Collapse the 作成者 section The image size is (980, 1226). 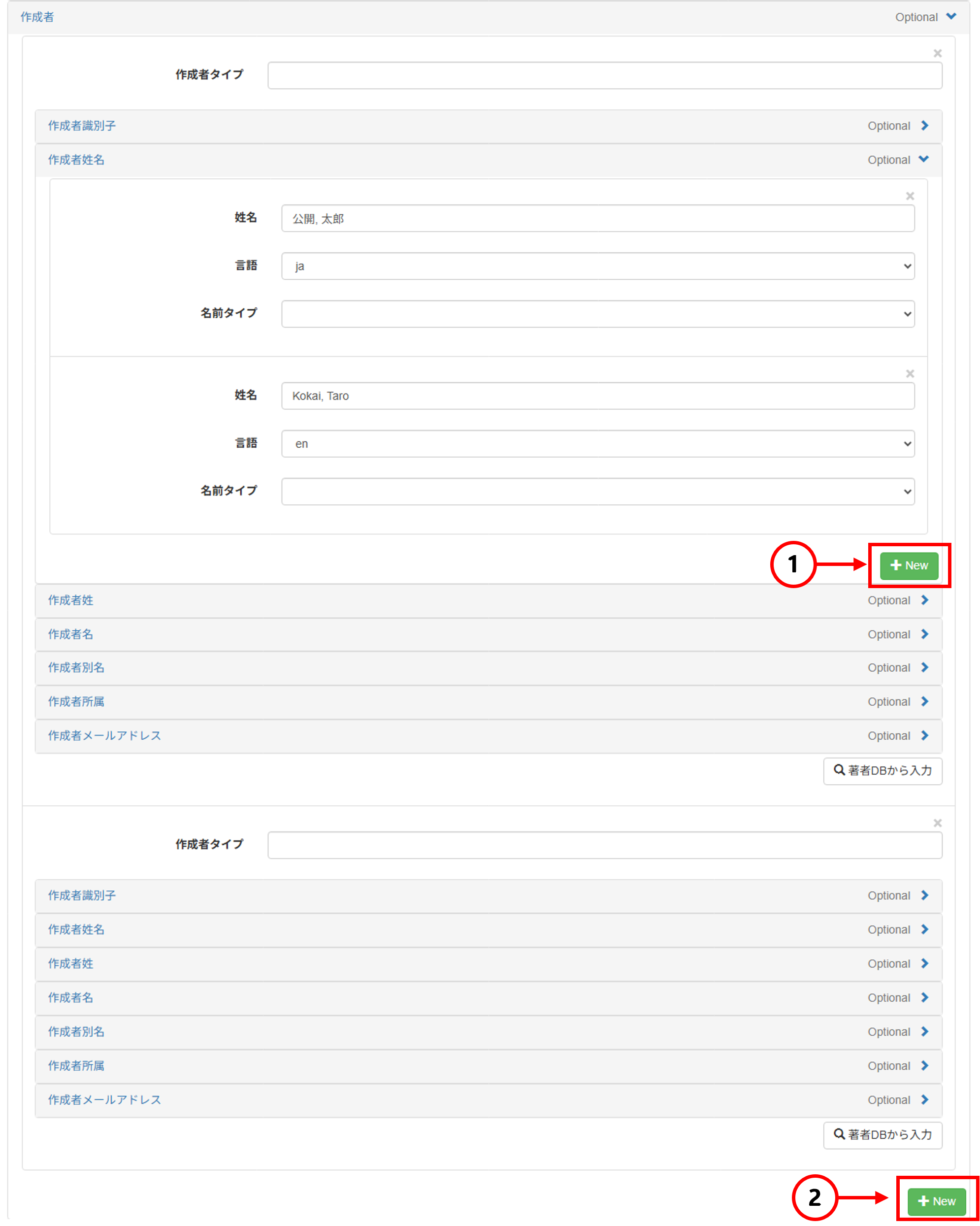(x=952, y=16)
